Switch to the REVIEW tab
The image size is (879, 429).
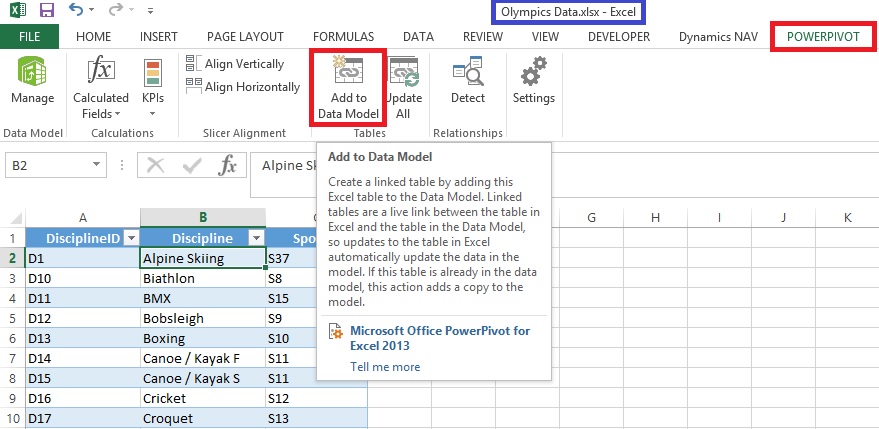[x=482, y=37]
